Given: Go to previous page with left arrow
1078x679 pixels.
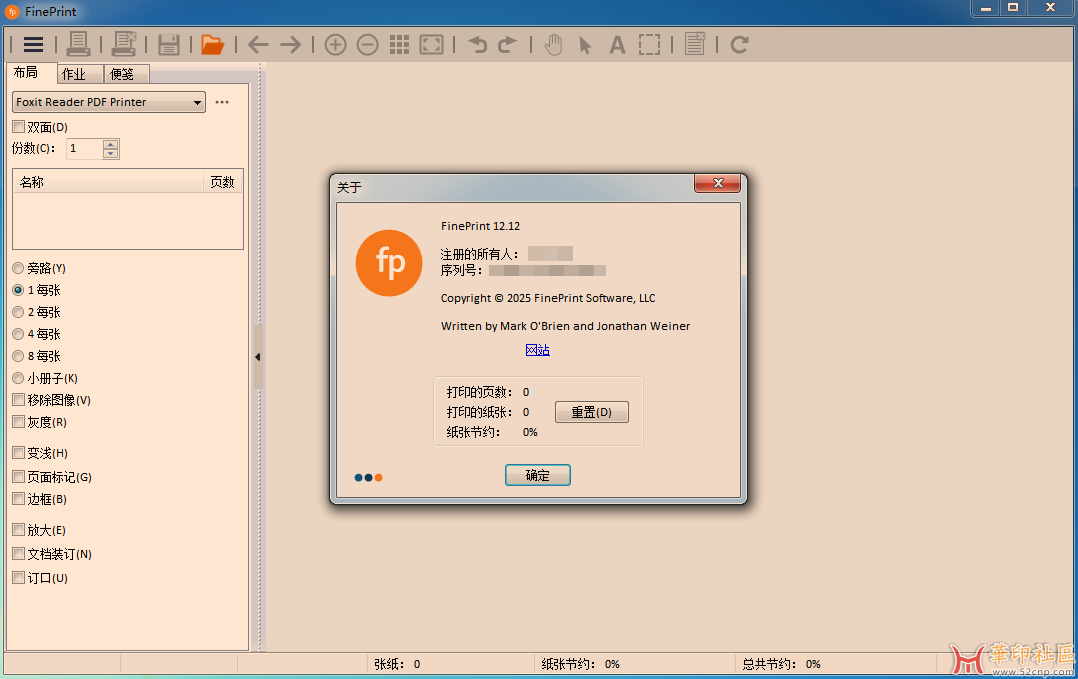Looking at the screenshot, I should coord(258,45).
